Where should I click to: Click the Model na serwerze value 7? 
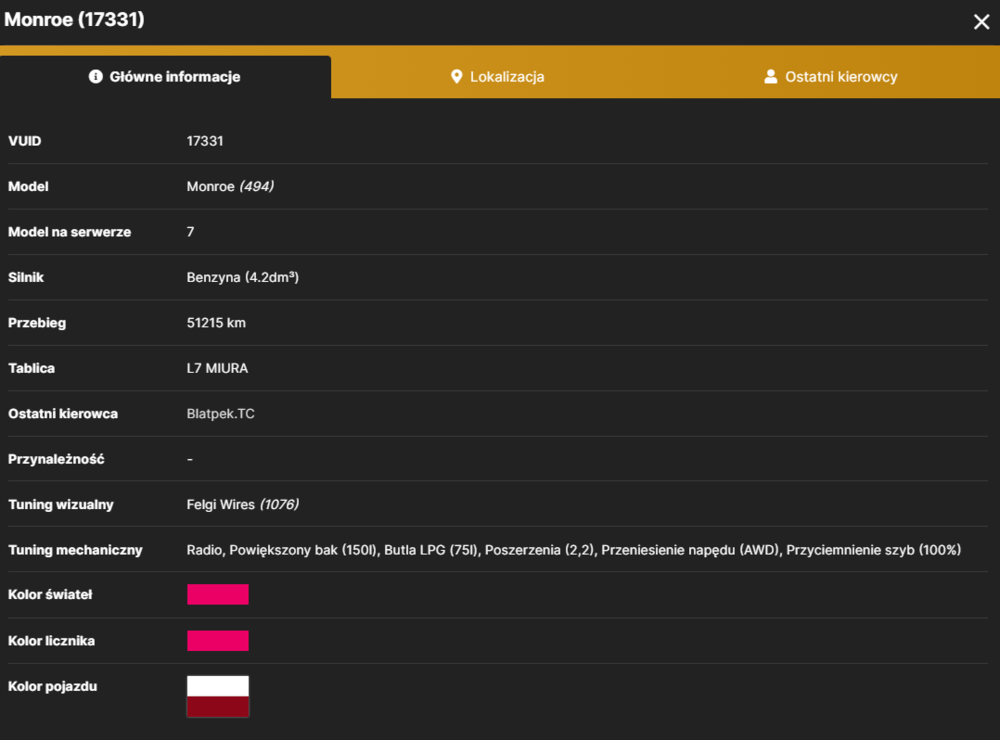click(190, 232)
